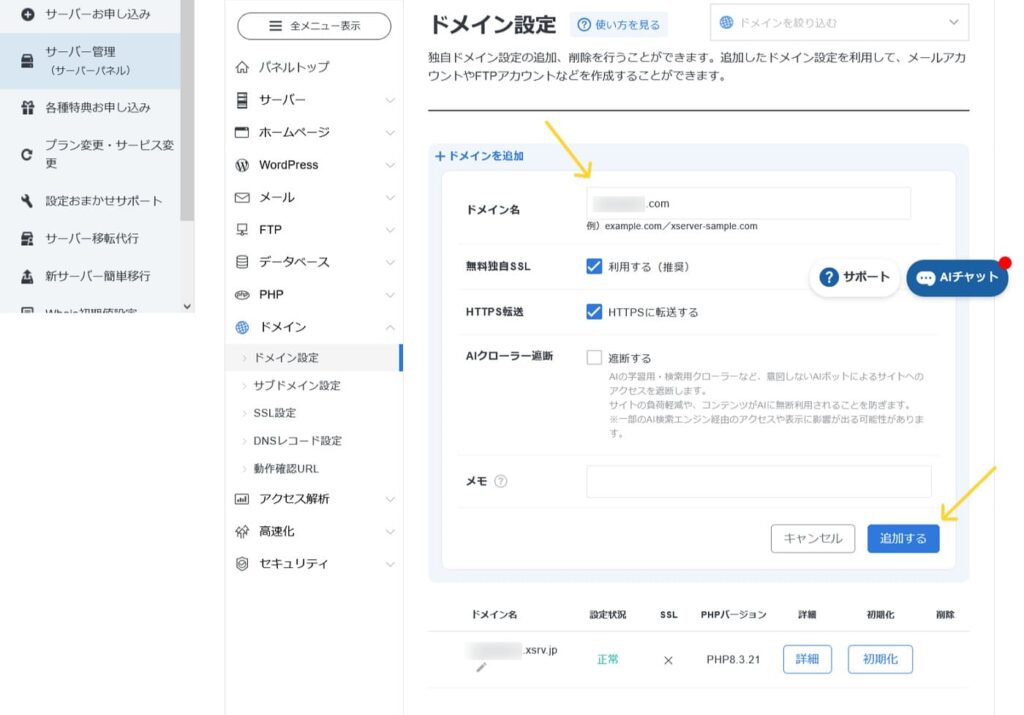
Task: Expand the ホームページ menu chevron
Action: pyautogui.click(x=390, y=133)
